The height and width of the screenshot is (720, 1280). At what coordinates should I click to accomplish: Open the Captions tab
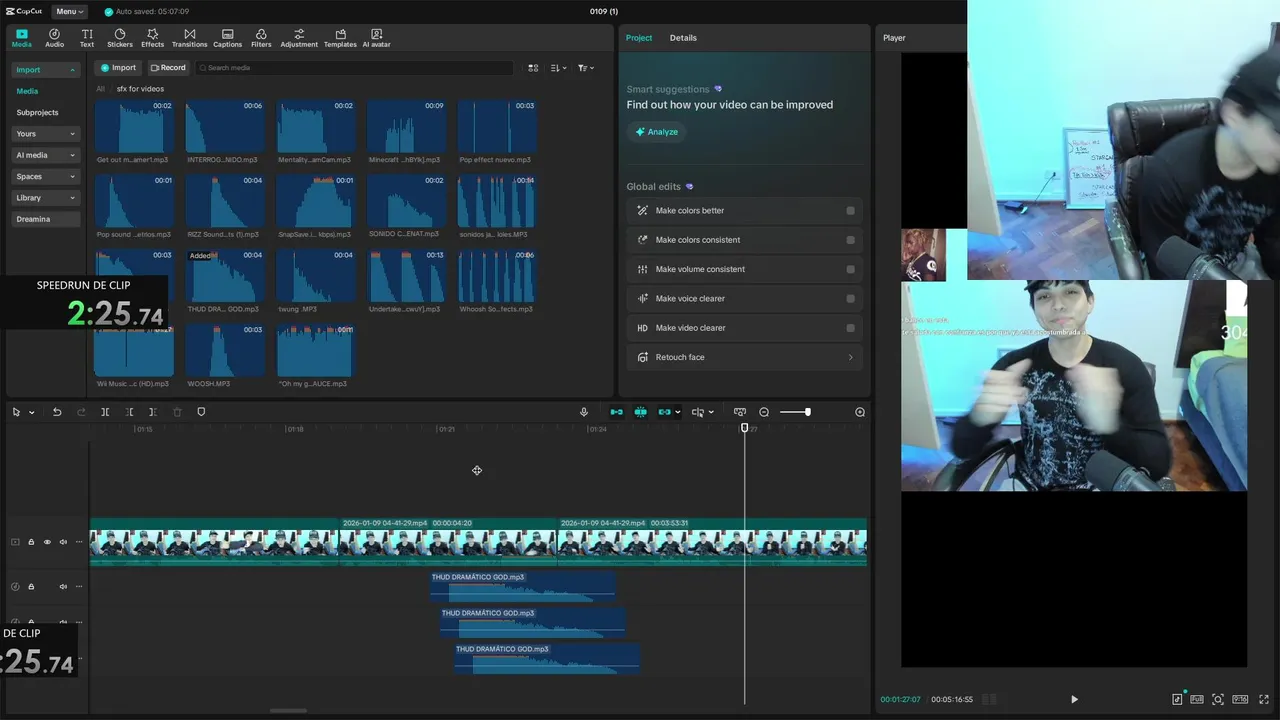point(227,38)
